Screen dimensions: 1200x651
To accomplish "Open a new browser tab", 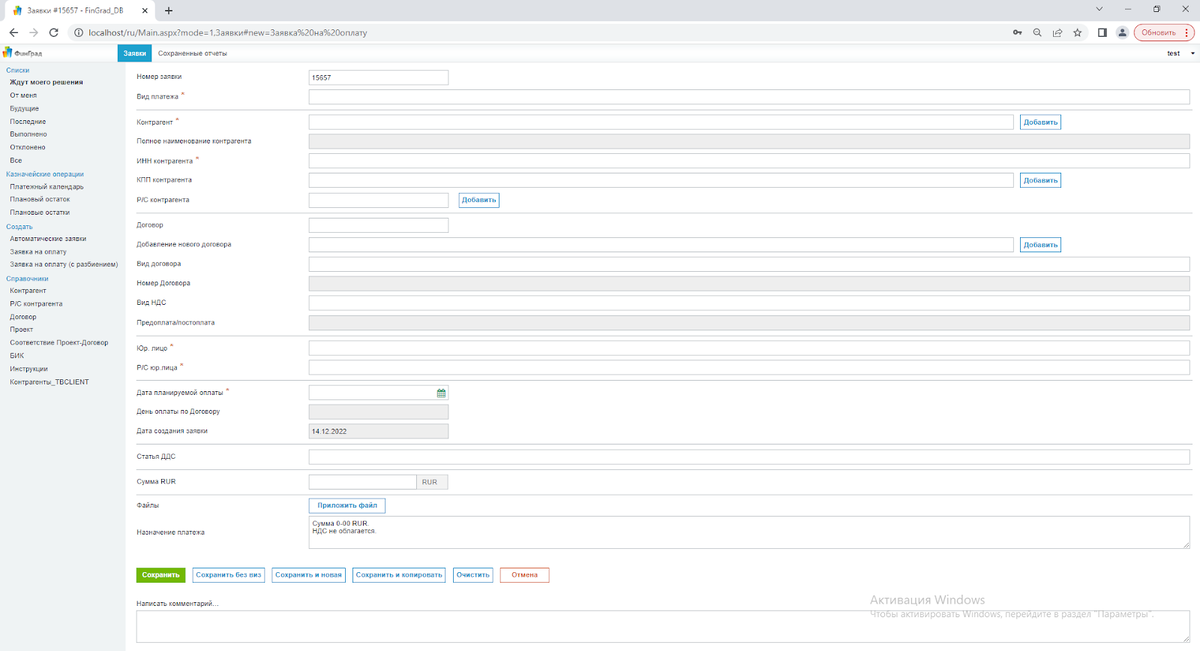I will point(168,10).
